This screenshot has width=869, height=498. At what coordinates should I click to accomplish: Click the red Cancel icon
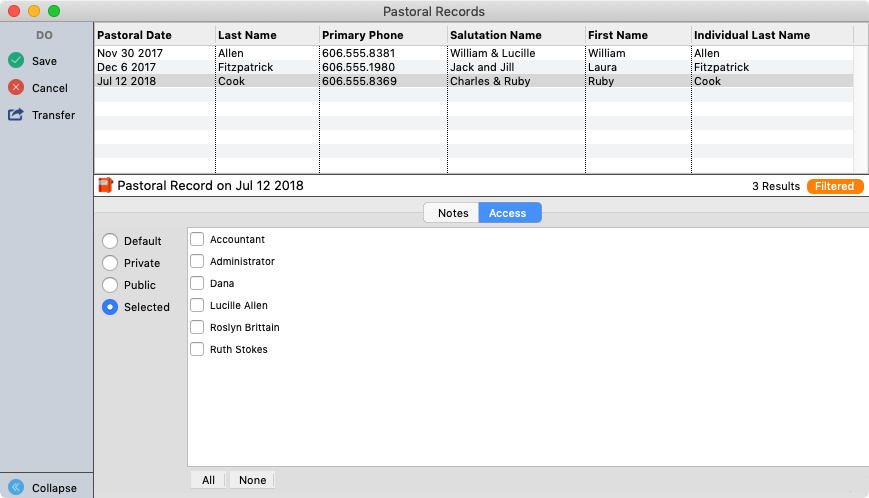tap(16, 88)
